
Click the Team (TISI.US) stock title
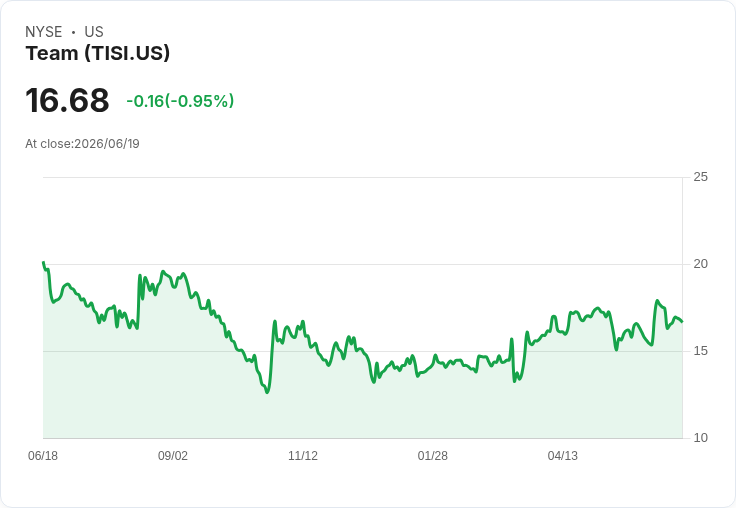(98, 54)
